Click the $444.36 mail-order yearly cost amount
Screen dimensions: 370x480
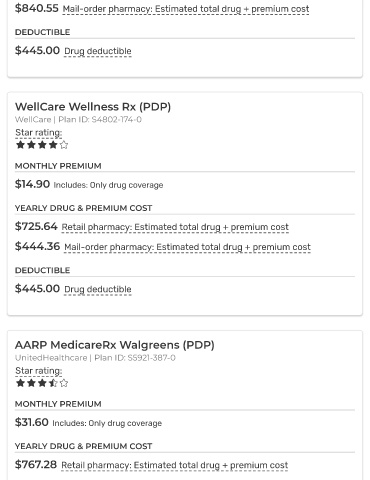point(37,246)
